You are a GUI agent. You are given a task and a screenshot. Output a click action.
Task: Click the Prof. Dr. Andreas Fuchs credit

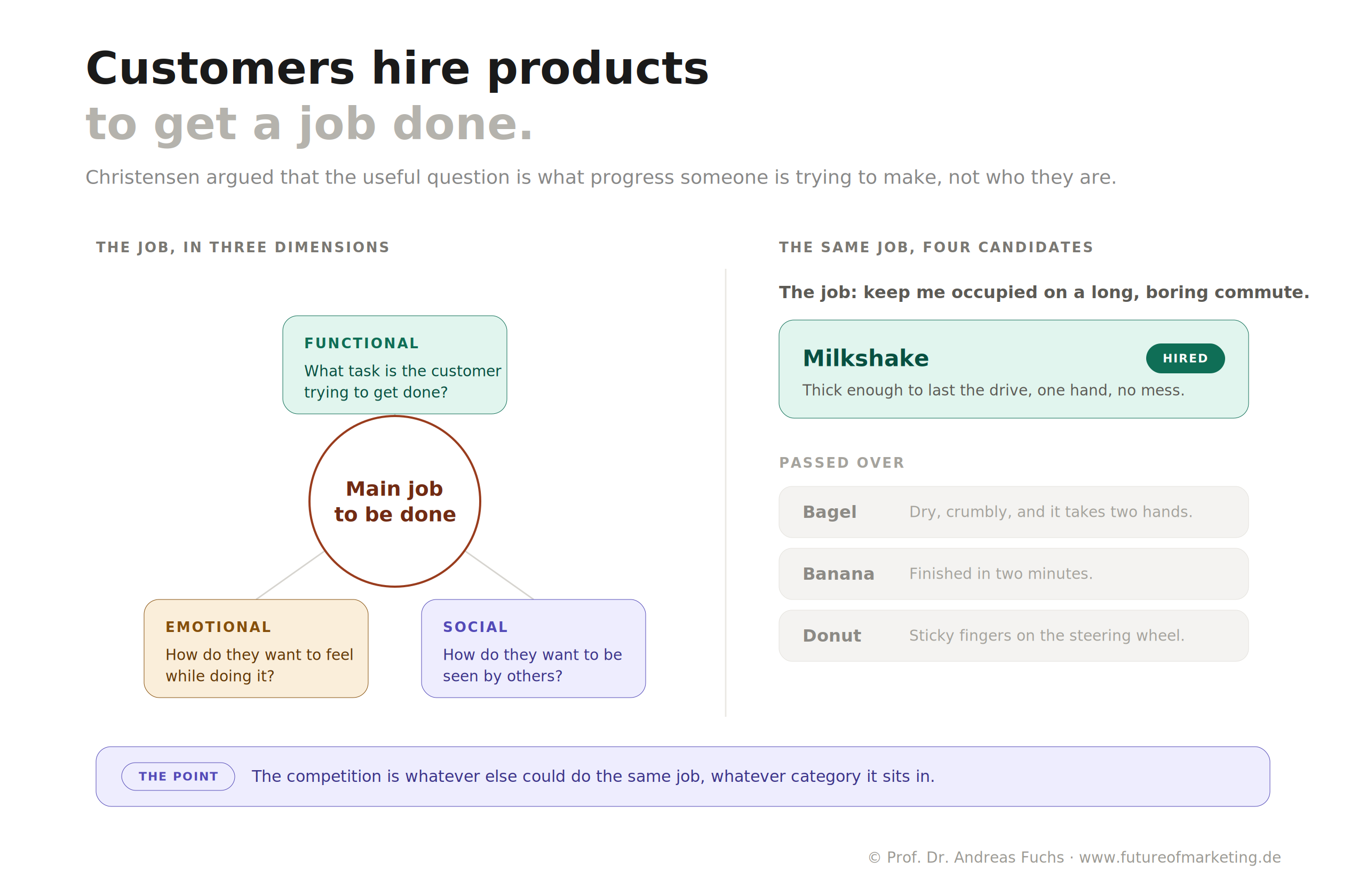(966, 857)
